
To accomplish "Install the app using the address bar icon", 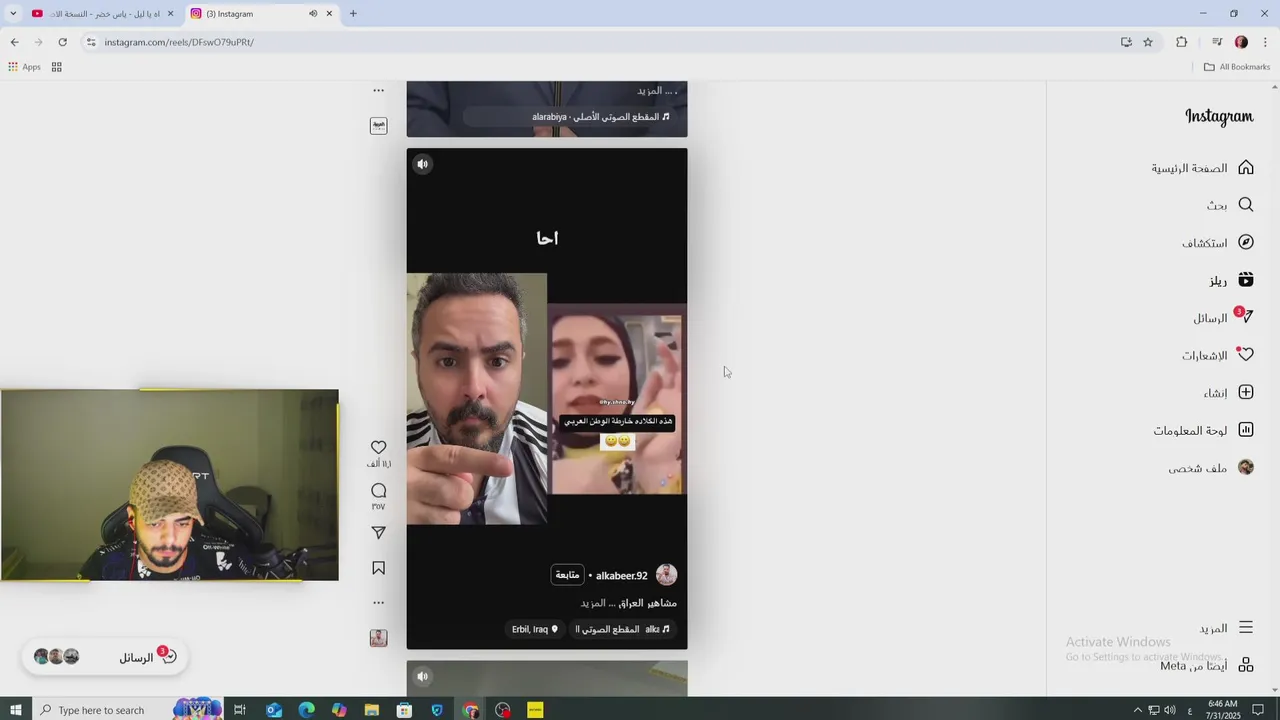I will 1126,42.
